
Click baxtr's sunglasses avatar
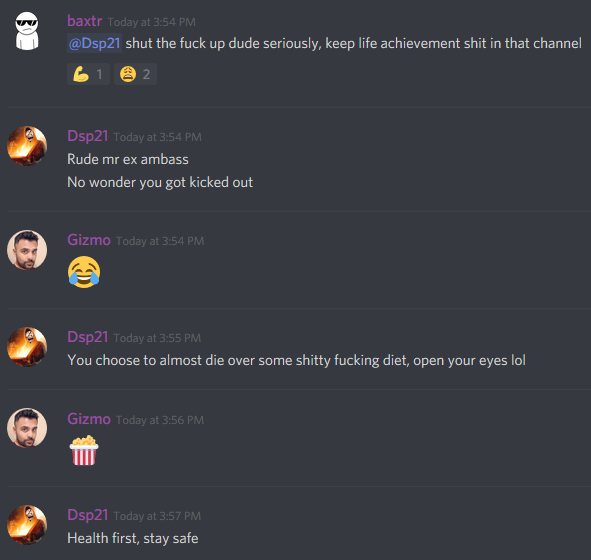27,31
